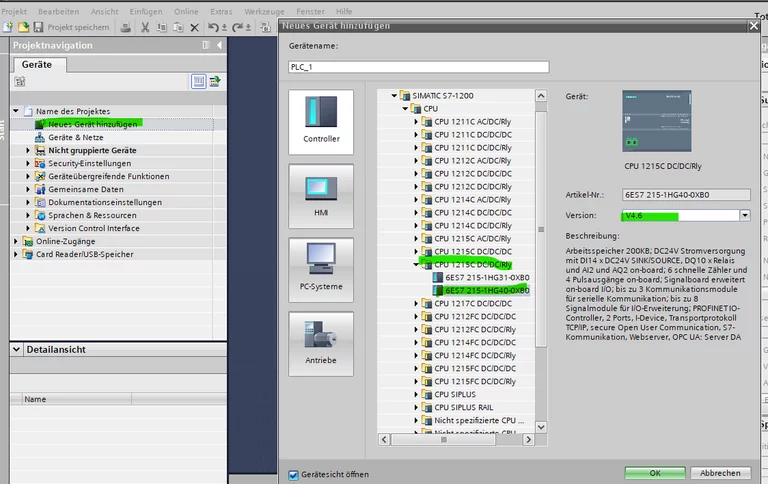This screenshot has height=484, width=768.
Task: Click the Geräte & Netze network icon
Action: [x=40, y=138]
